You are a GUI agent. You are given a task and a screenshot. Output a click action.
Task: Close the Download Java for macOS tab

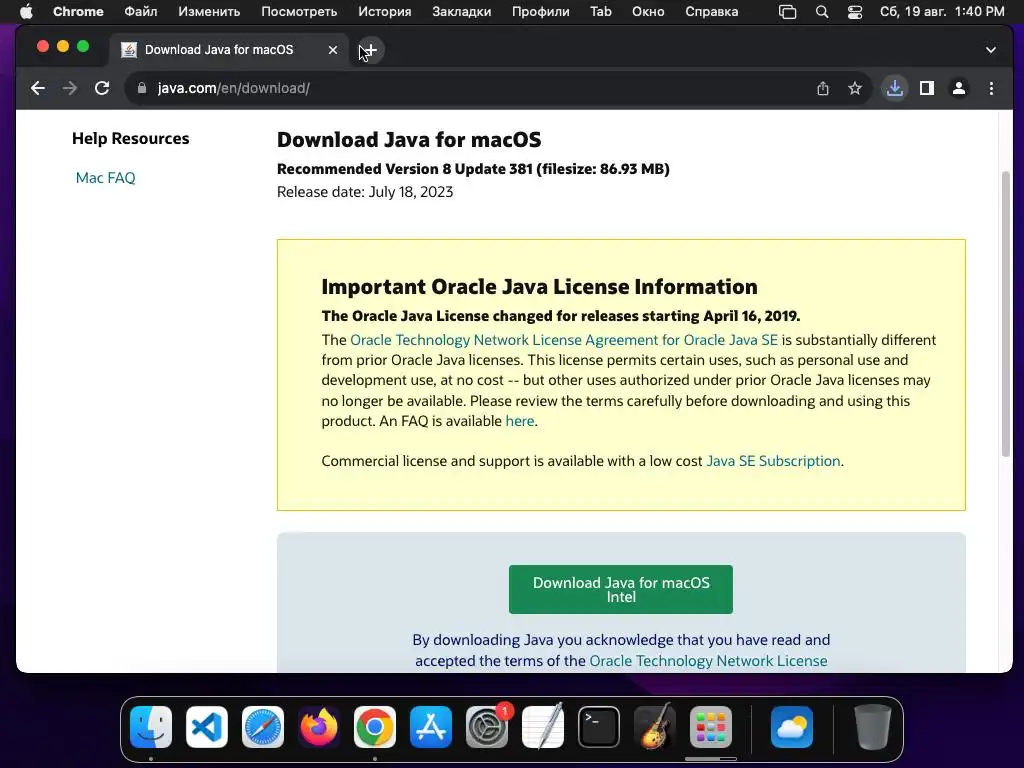(x=332, y=50)
